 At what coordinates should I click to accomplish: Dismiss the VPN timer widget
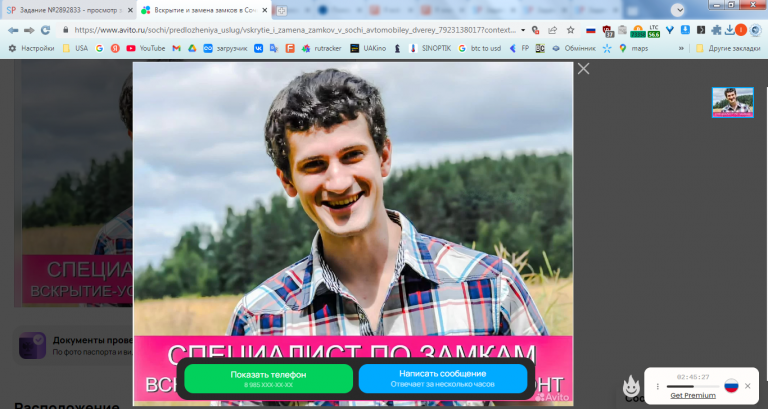click(x=747, y=386)
